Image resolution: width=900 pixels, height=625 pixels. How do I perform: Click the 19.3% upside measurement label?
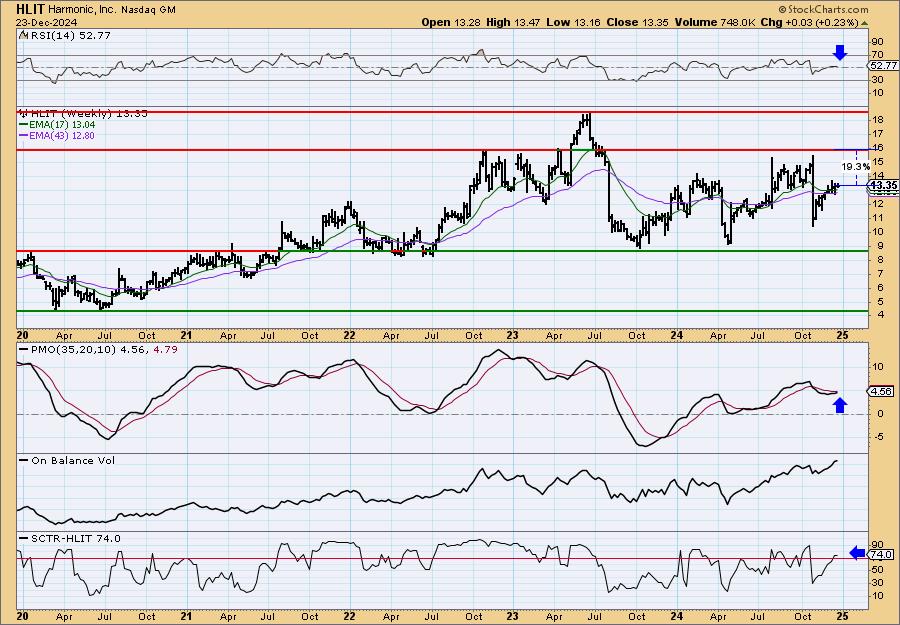point(855,166)
